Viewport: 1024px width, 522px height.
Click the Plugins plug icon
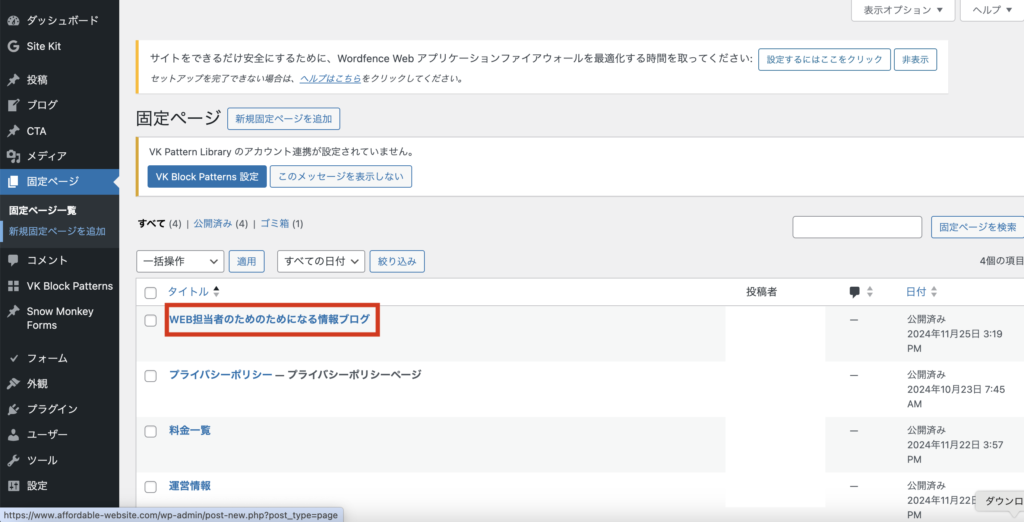point(13,409)
